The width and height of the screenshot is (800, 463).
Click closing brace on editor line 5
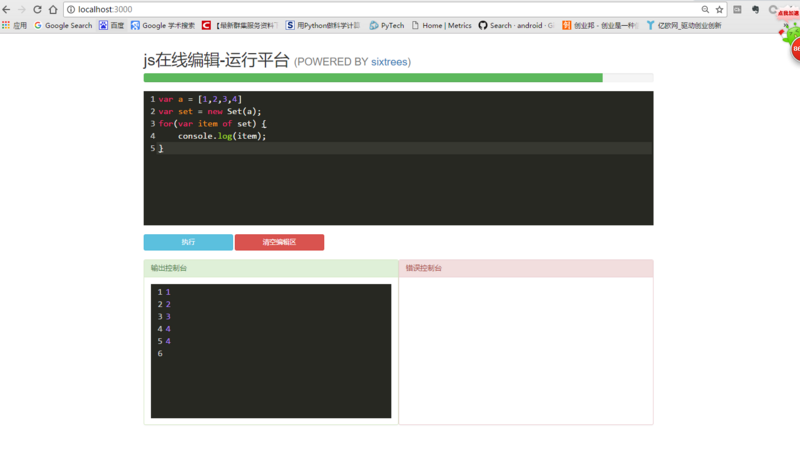[x=161, y=148]
